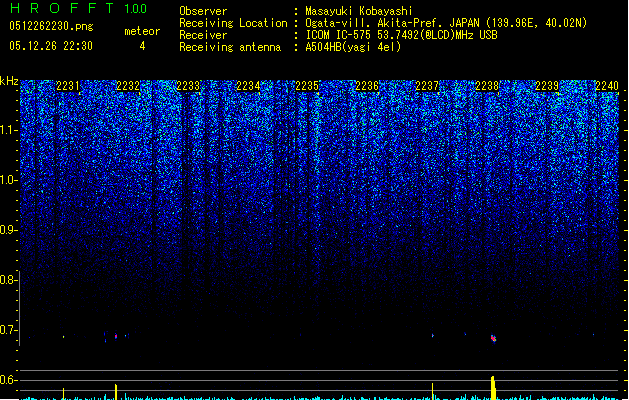629x400 pixels.
Task: Click the yellow power spike under 2232
Action: tap(116, 392)
